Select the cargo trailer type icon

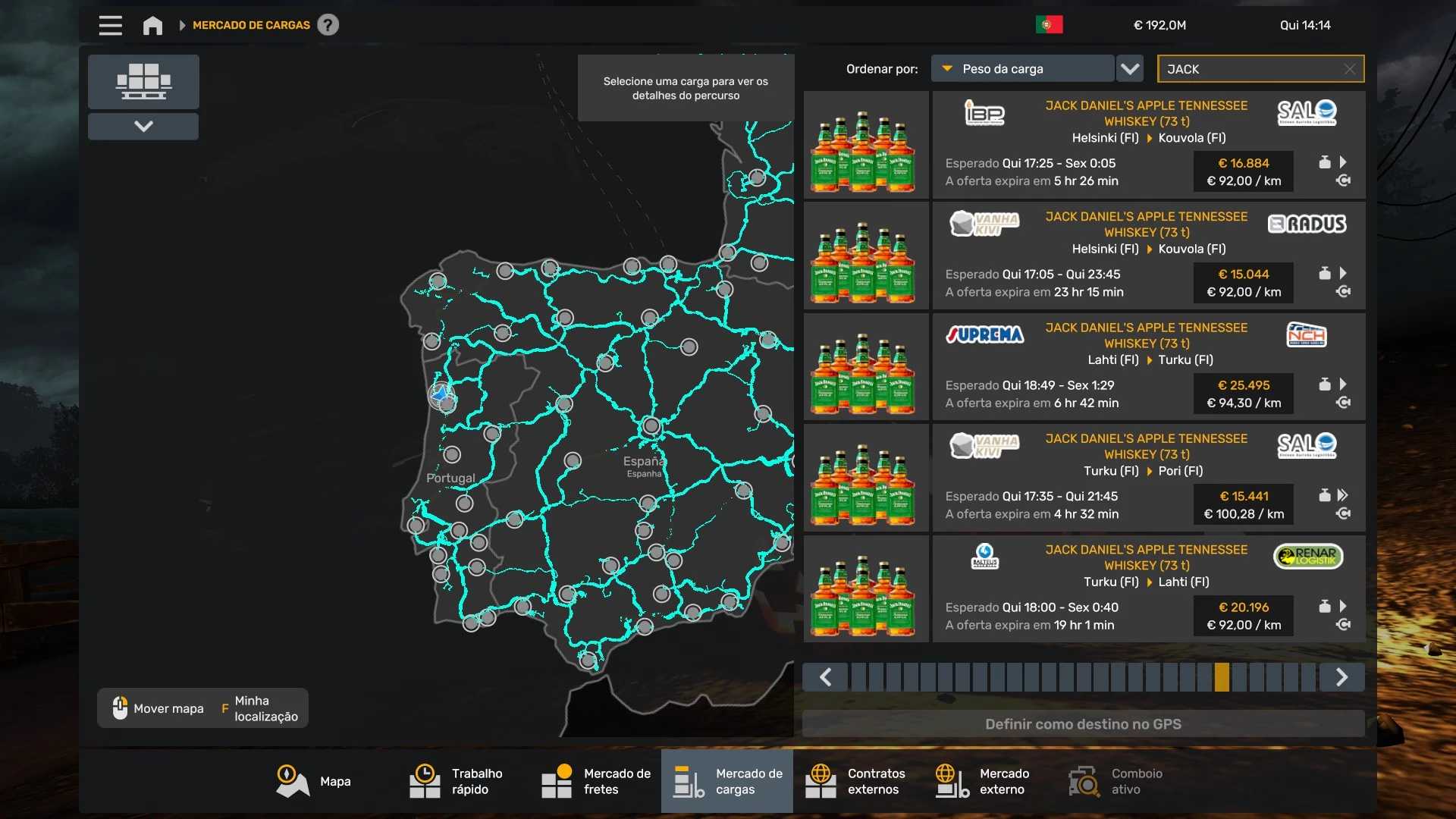click(x=143, y=81)
